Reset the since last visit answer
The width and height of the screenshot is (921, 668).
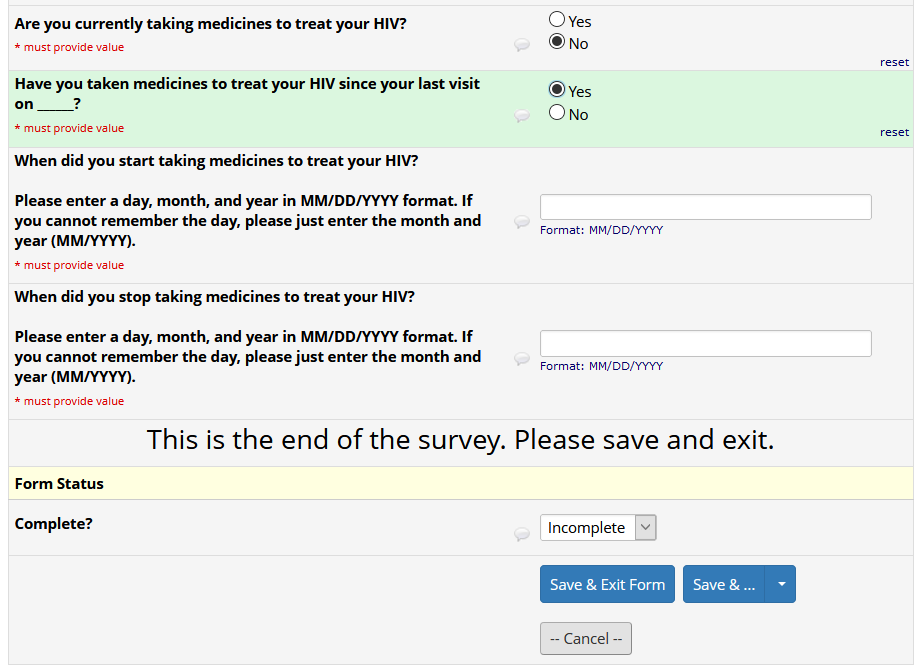[894, 132]
